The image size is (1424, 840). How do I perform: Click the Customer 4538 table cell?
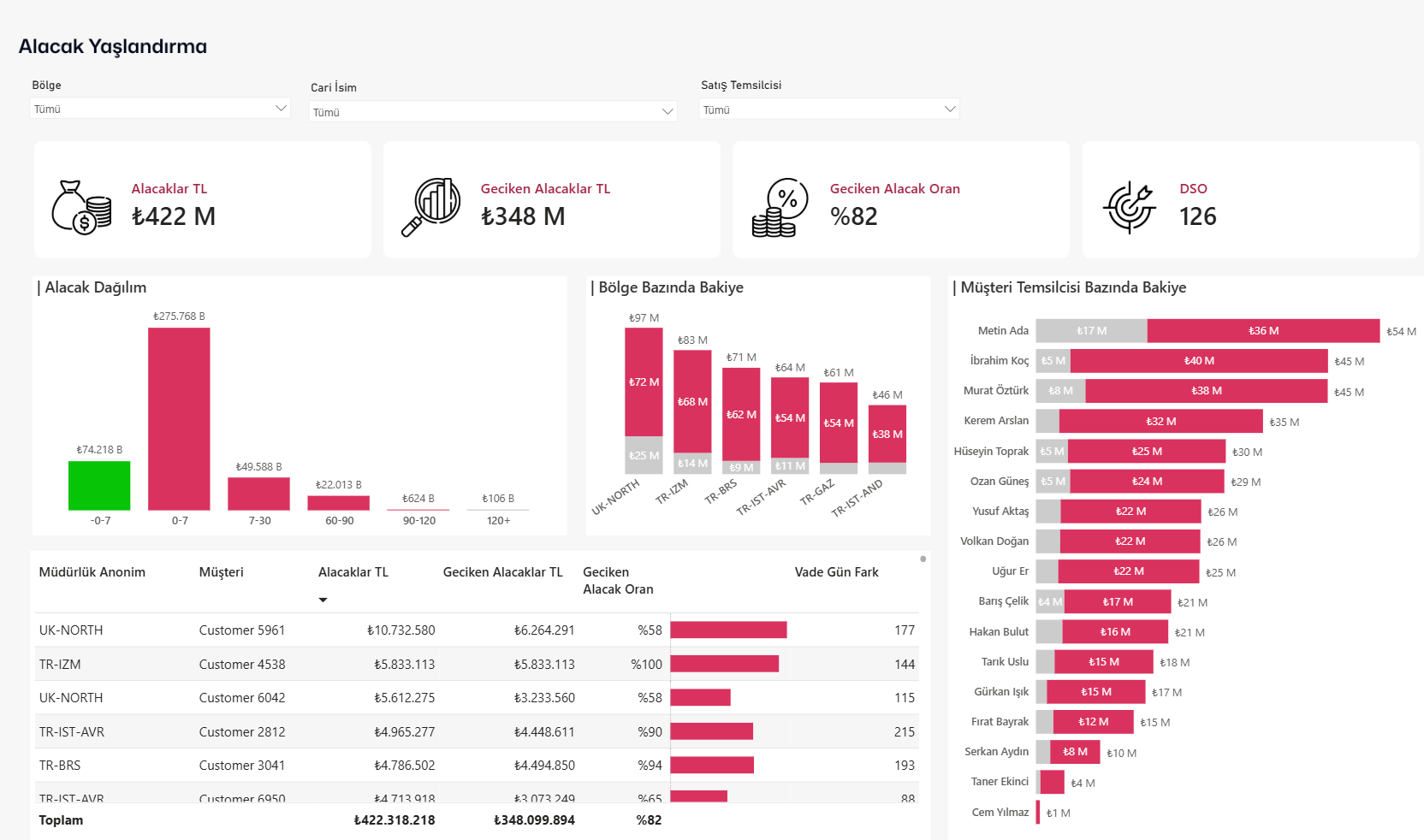click(242, 665)
